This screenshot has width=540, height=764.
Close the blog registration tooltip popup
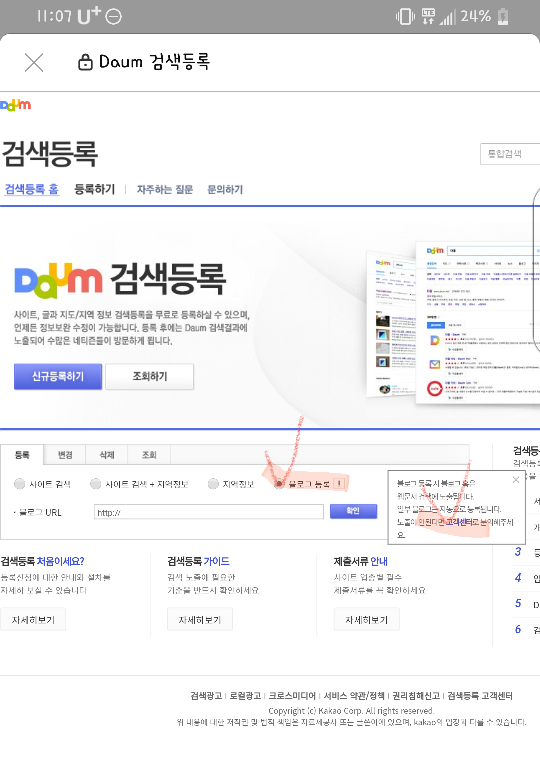coord(516,480)
